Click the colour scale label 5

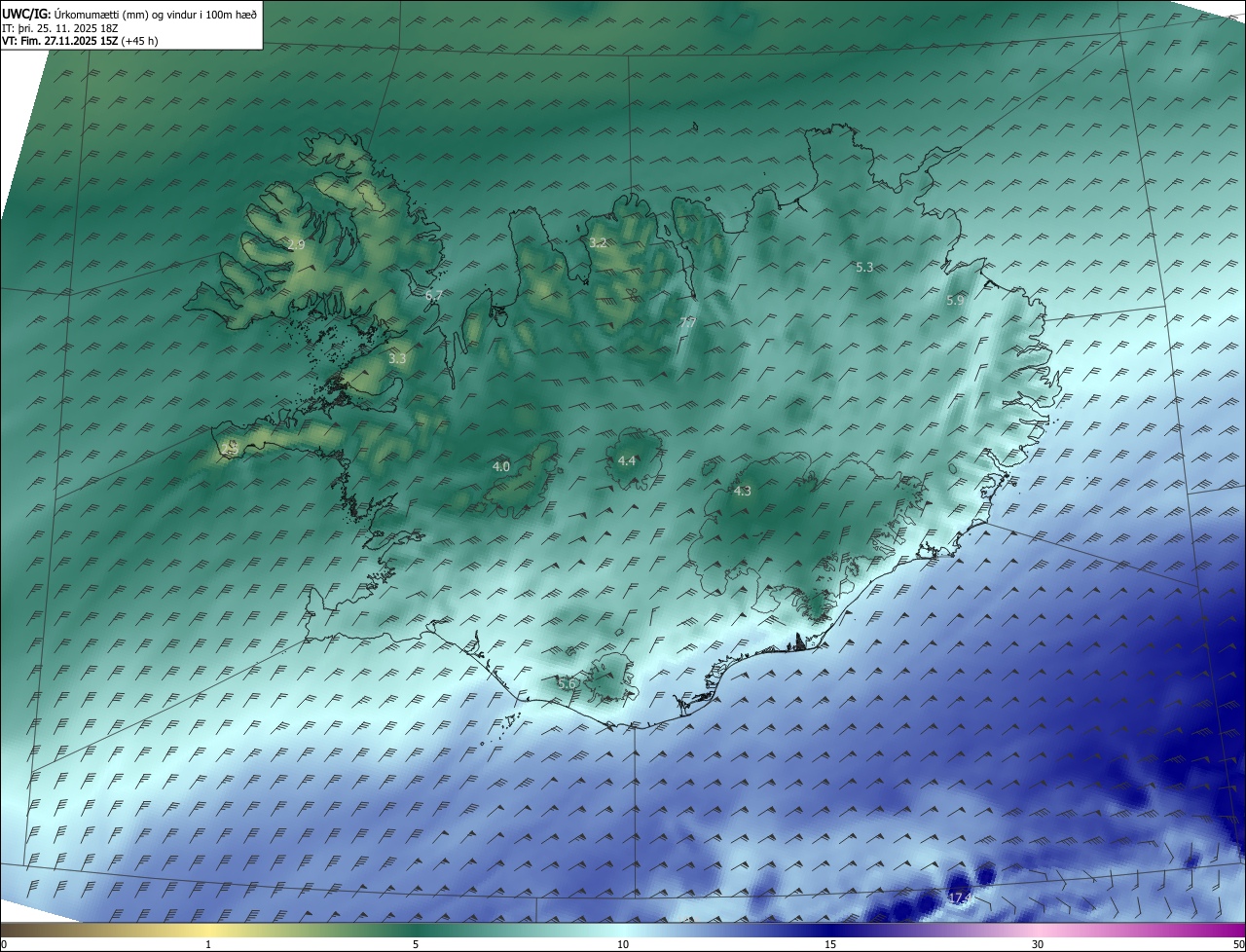point(416,944)
